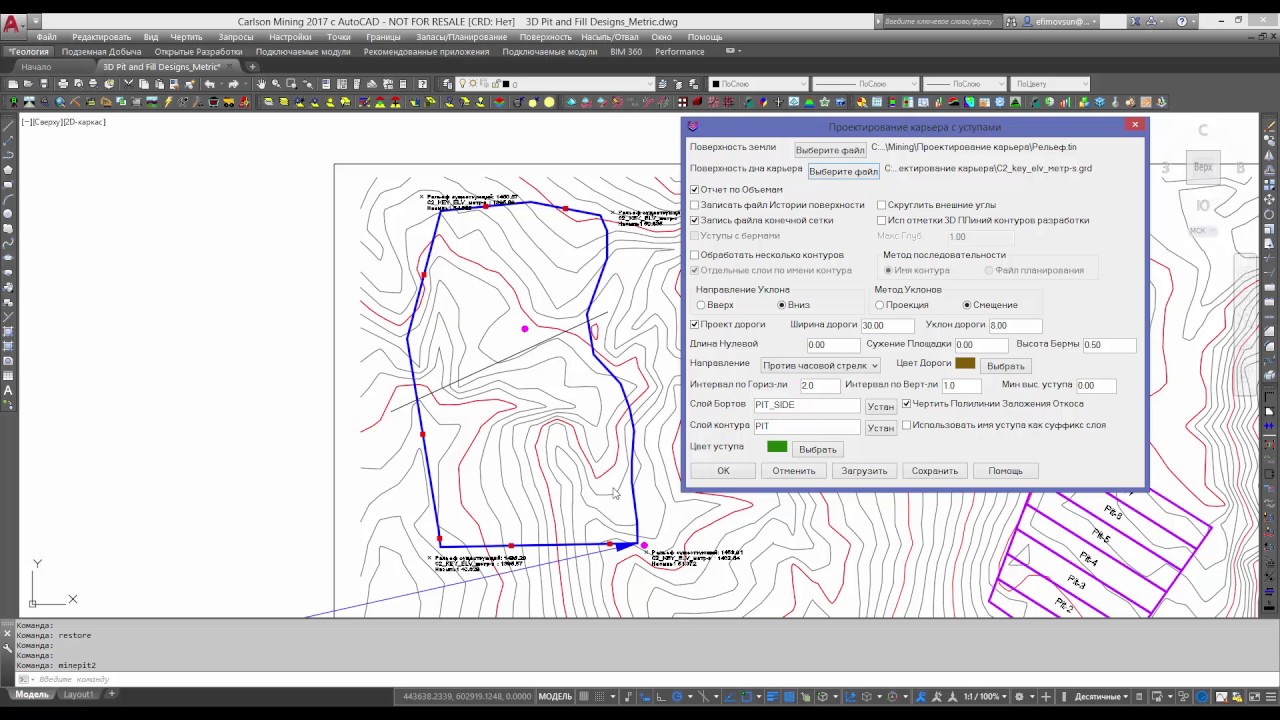This screenshot has height=720, width=1280.
Task: Click the Print (plot) toolbar icon
Action: click(63, 84)
